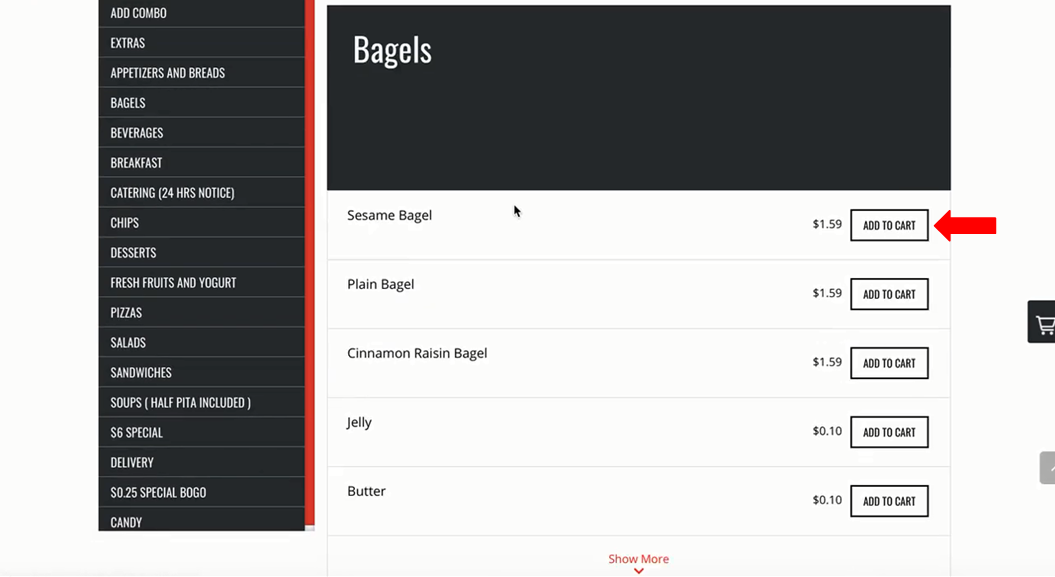Image resolution: width=1055 pixels, height=577 pixels.
Task: Open the Pizzas category
Action: 201,313
